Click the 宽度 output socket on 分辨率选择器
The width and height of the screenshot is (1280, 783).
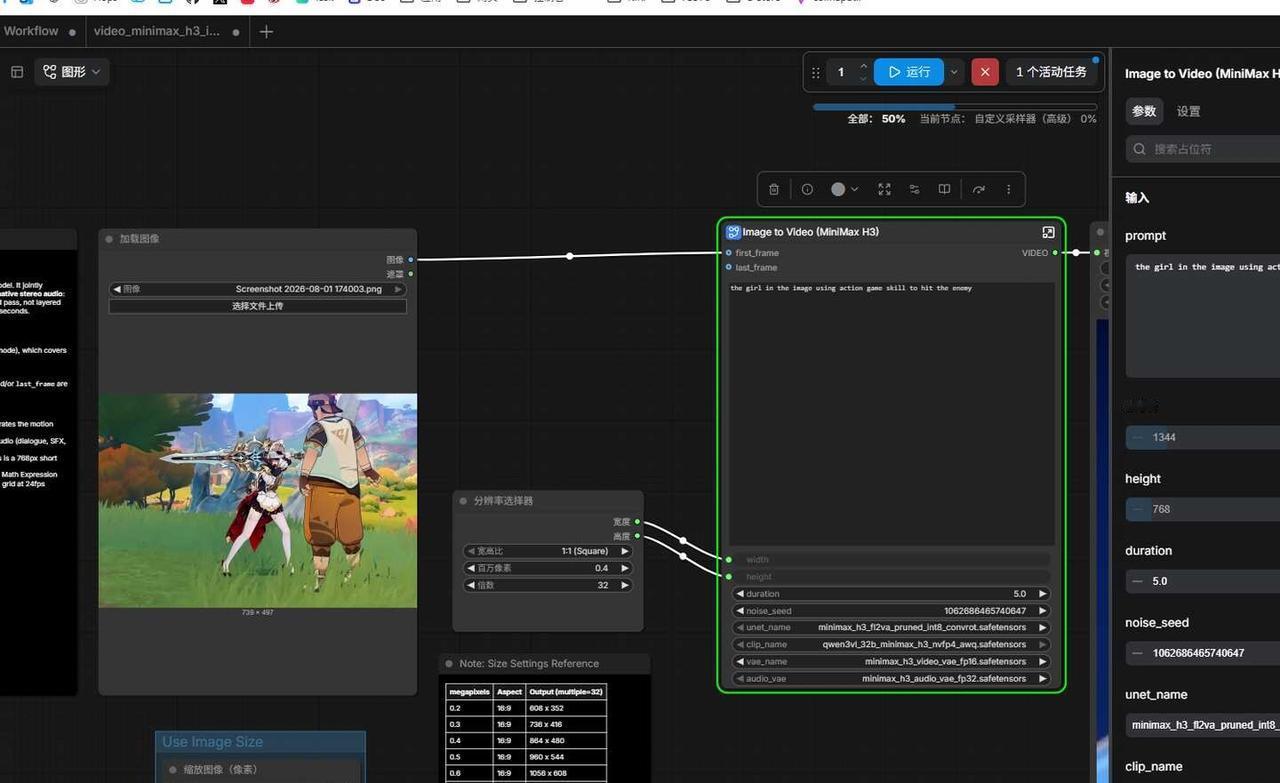pyautogui.click(x=638, y=522)
